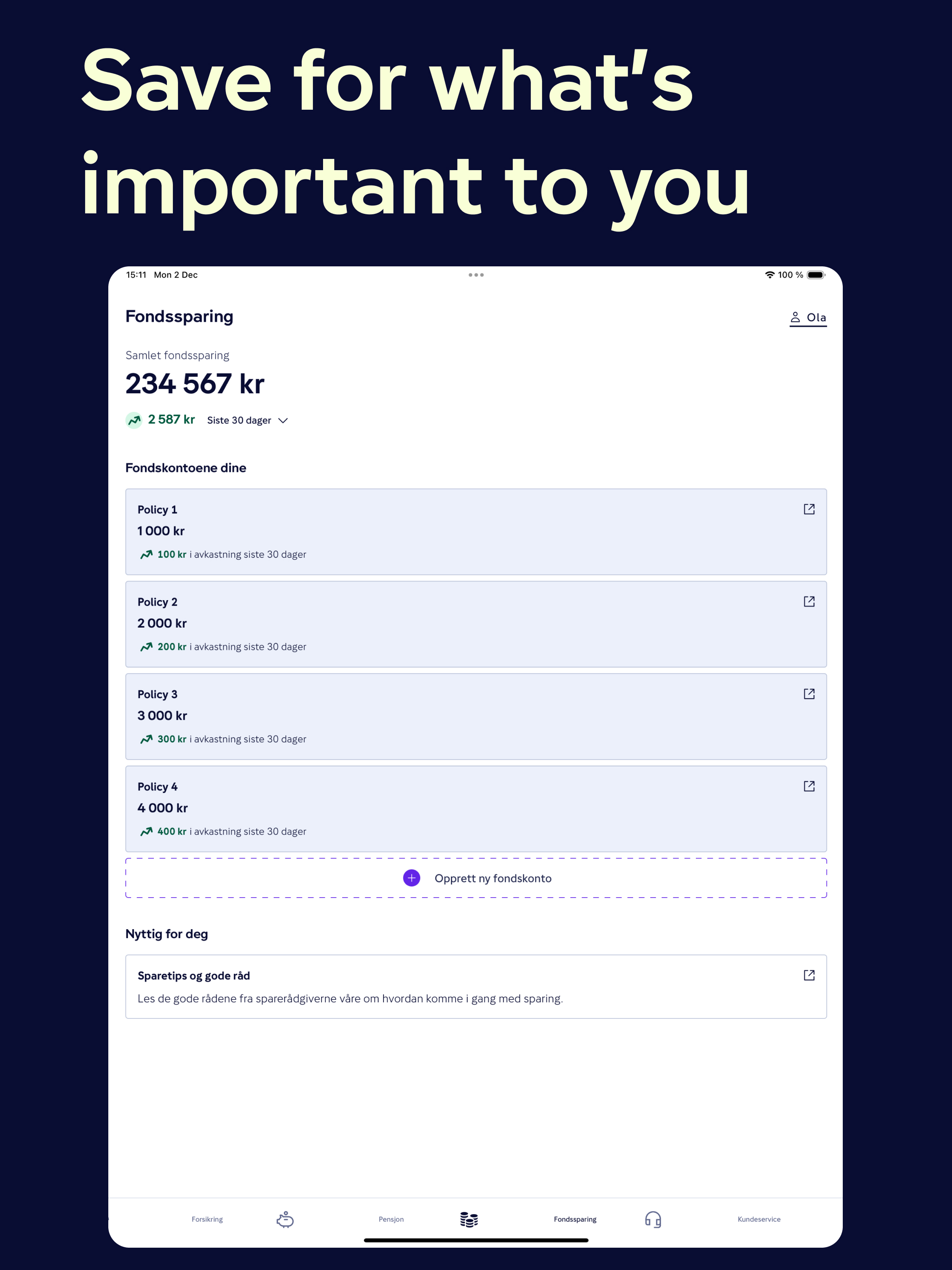Open Policy 2 via its external link icon
The width and height of the screenshot is (952, 1270).
pyautogui.click(x=809, y=601)
